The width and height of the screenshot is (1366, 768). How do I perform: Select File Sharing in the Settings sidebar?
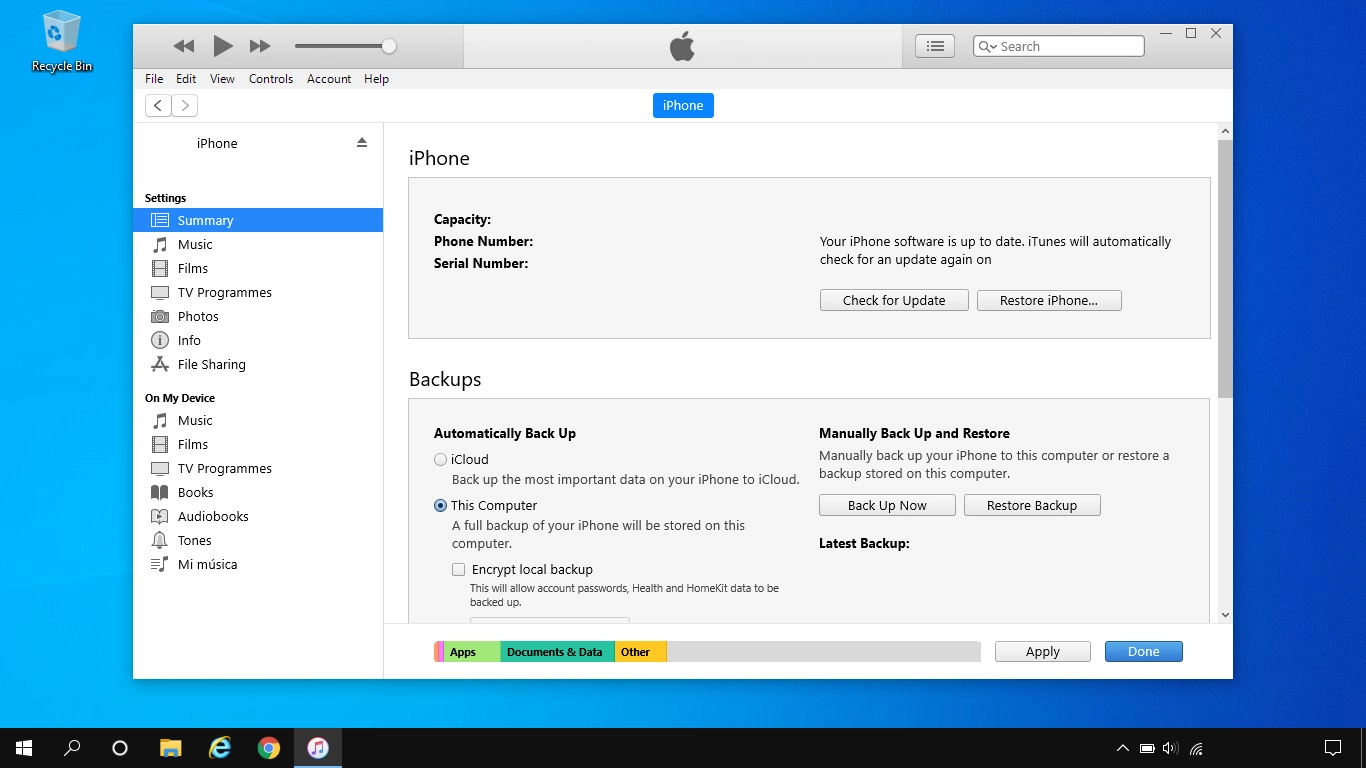tap(210, 364)
